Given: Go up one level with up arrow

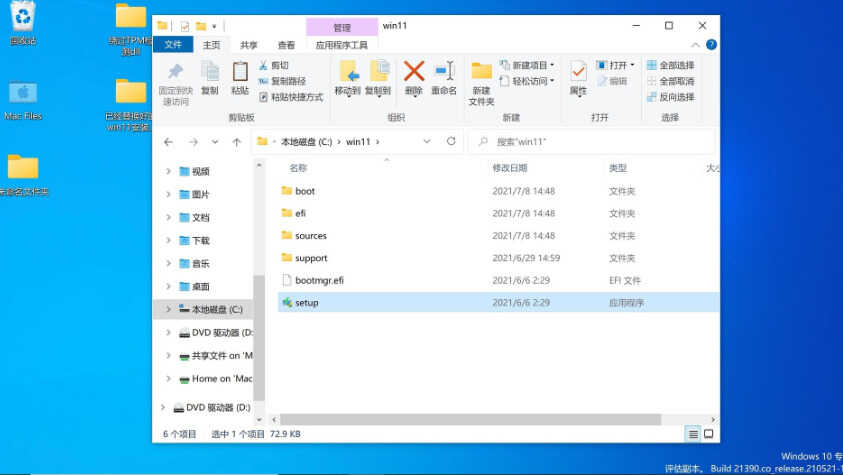Looking at the screenshot, I should tap(237, 142).
